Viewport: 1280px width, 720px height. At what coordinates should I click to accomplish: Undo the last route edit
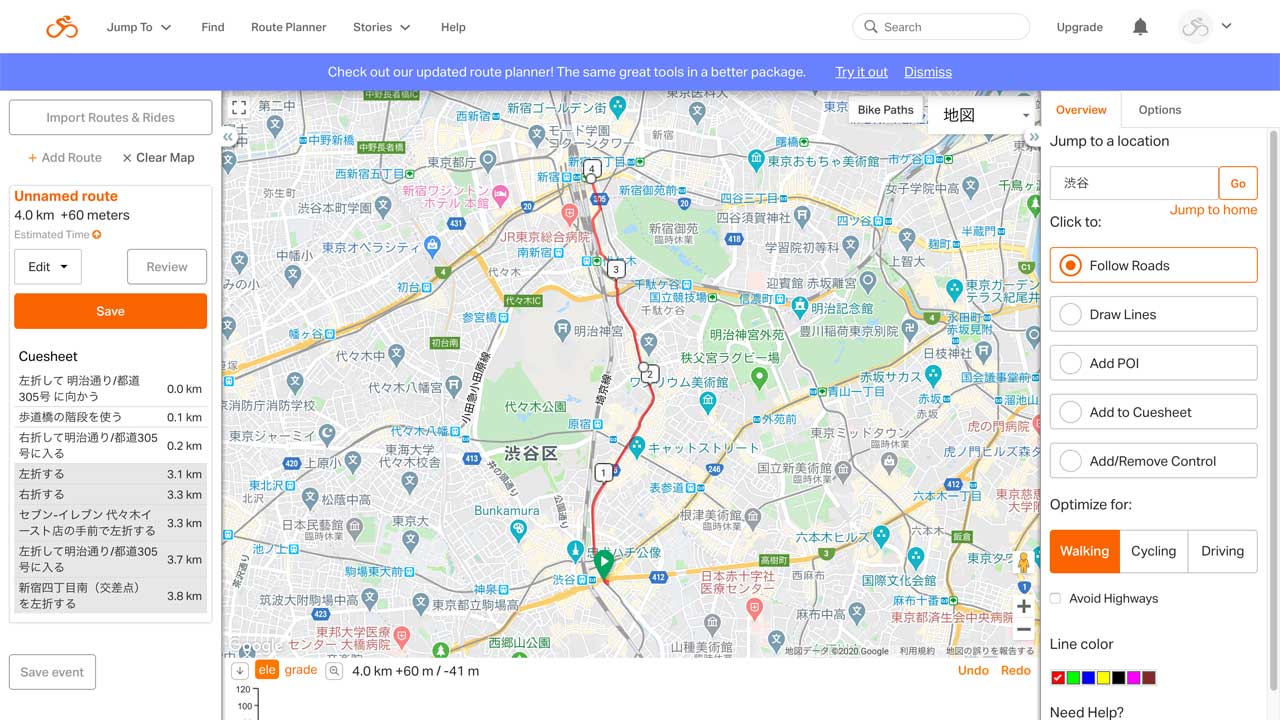[x=973, y=670]
